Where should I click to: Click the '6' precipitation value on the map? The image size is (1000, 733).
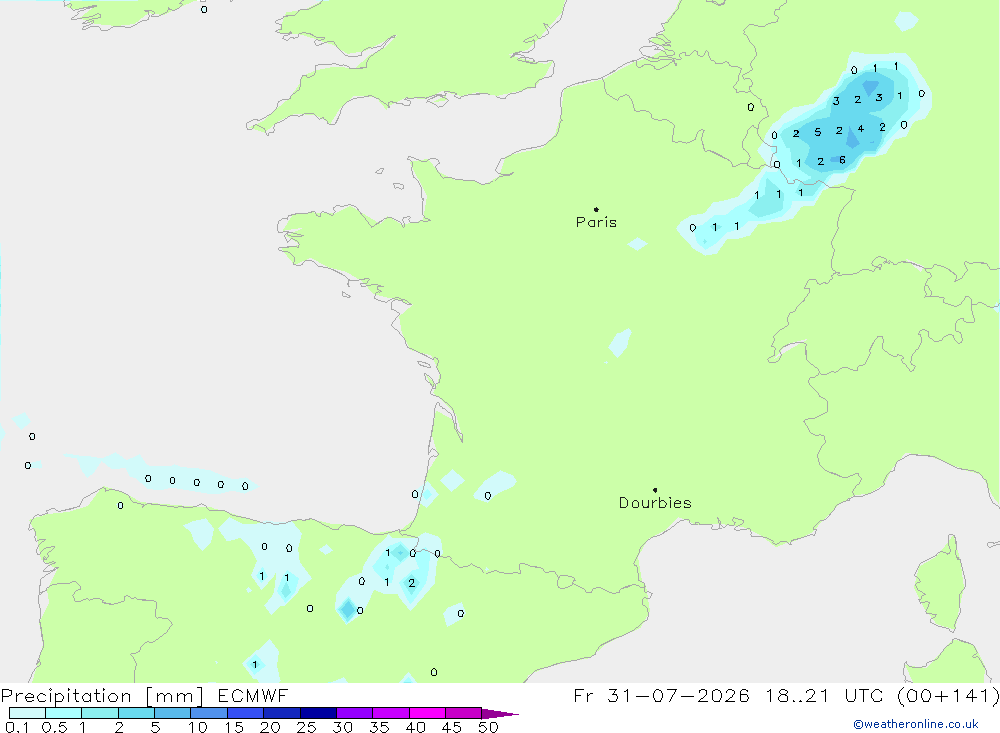(842, 160)
